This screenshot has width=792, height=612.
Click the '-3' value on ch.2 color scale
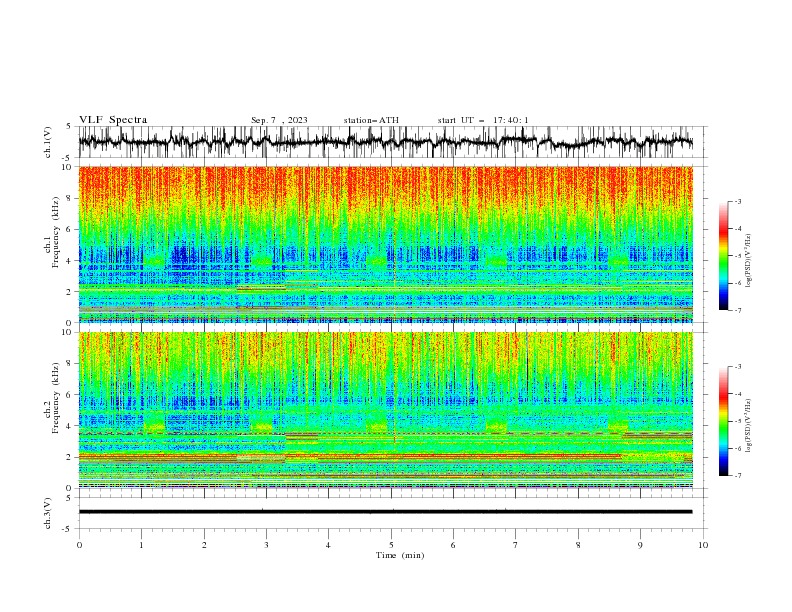coord(738,367)
